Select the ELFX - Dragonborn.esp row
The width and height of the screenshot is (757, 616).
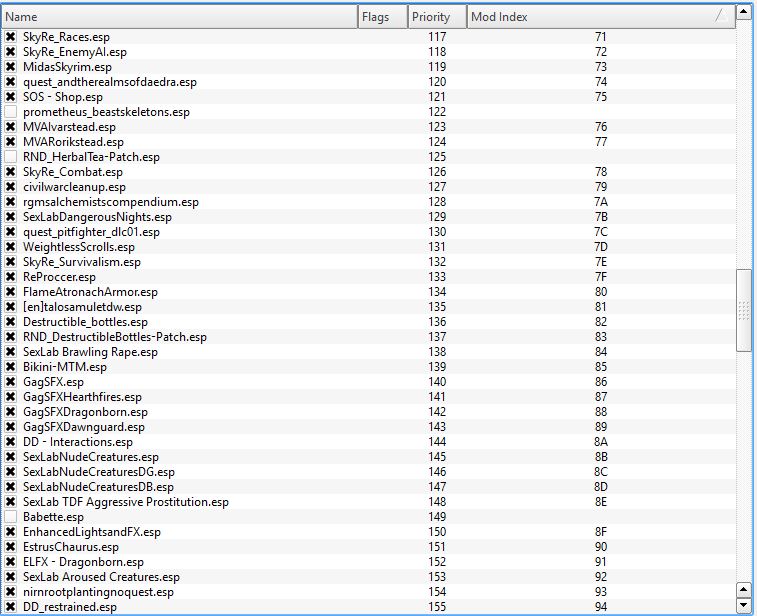(83, 562)
